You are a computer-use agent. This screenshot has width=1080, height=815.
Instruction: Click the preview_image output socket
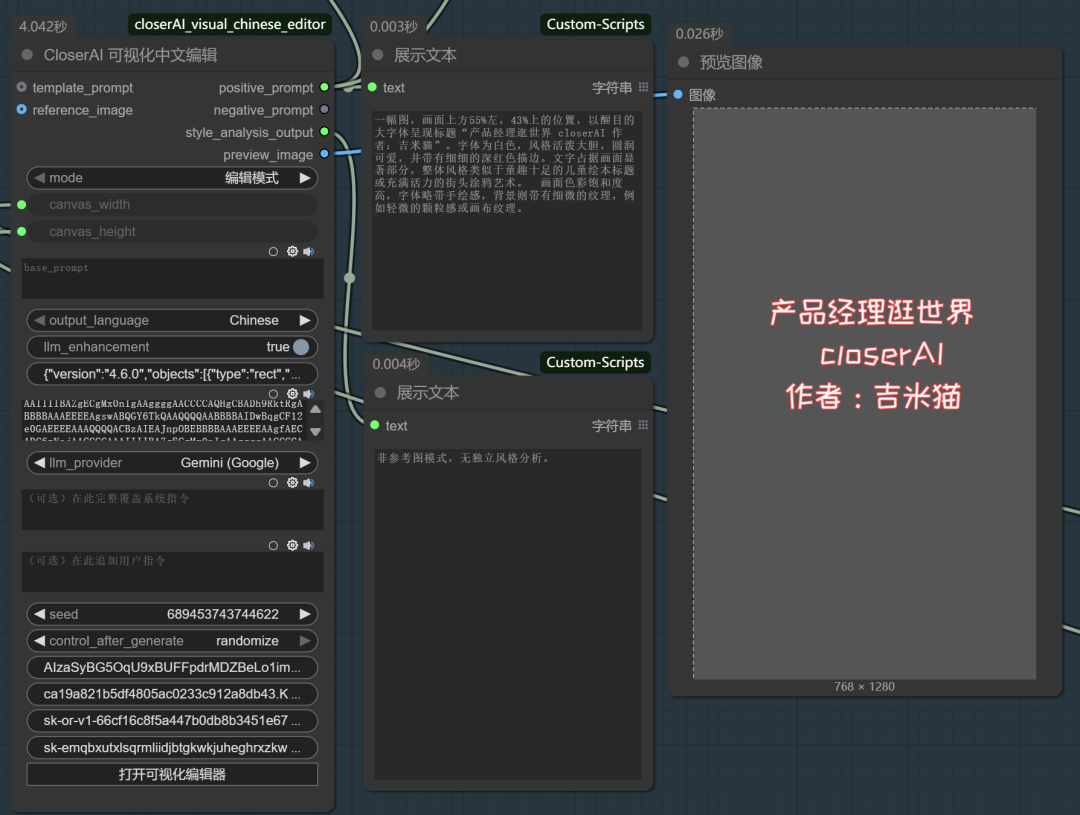click(324, 154)
